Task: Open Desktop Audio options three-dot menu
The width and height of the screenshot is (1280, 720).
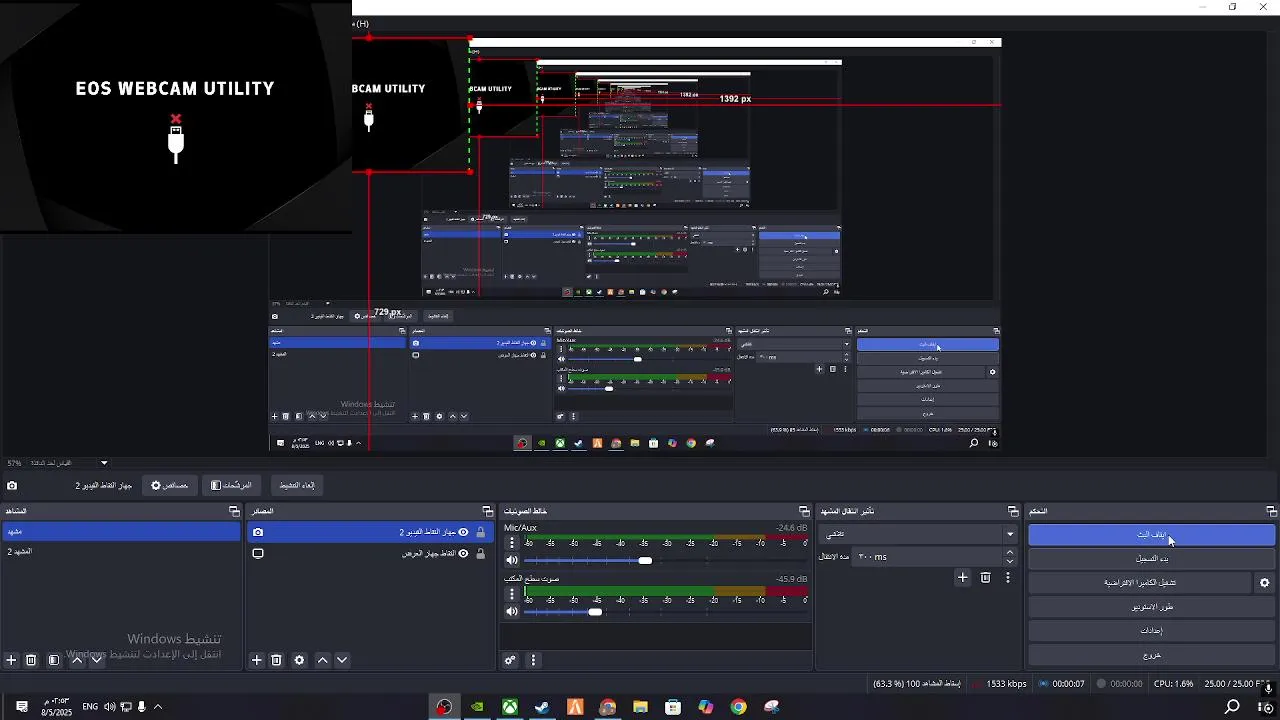Action: (x=512, y=594)
